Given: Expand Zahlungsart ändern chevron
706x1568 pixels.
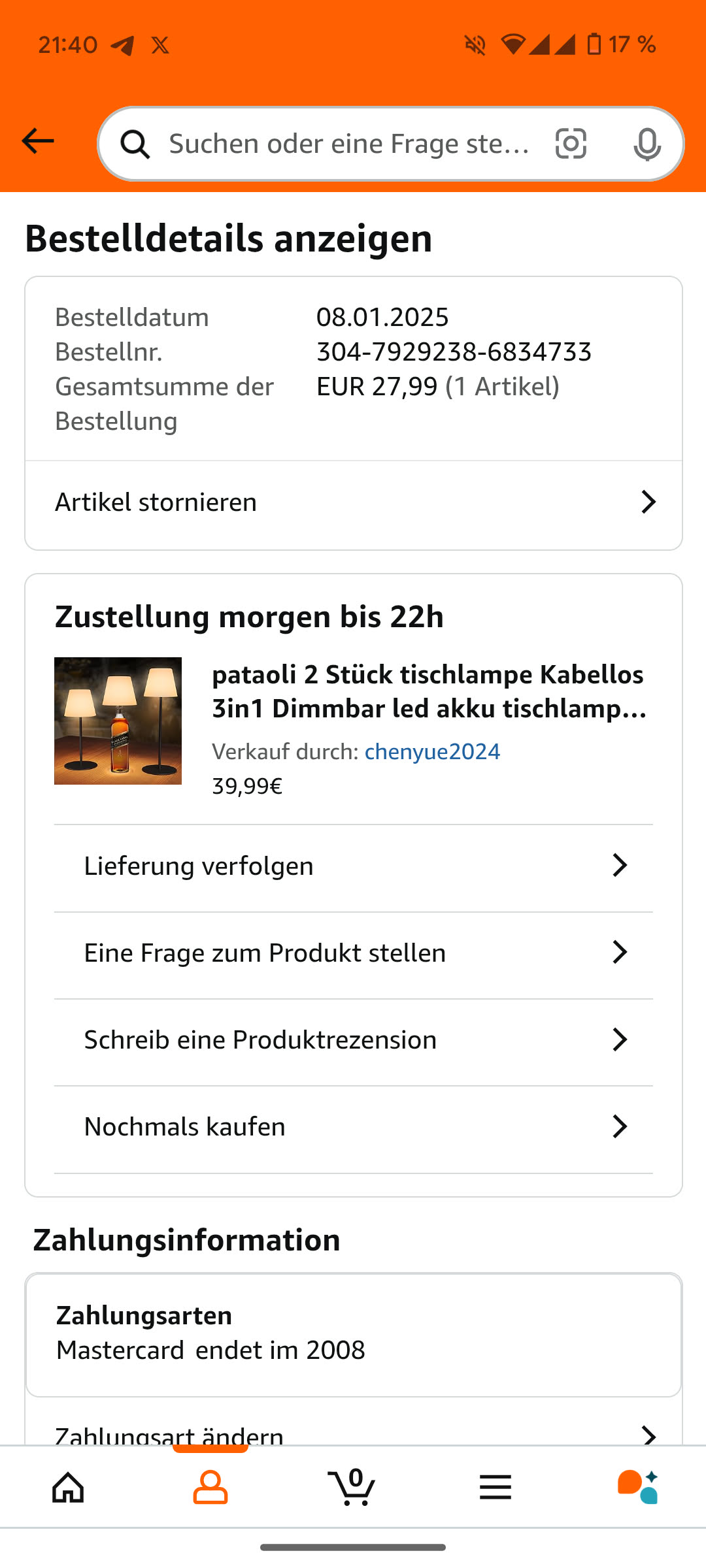Looking at the screenshot, I should [x=648, y=1435].
